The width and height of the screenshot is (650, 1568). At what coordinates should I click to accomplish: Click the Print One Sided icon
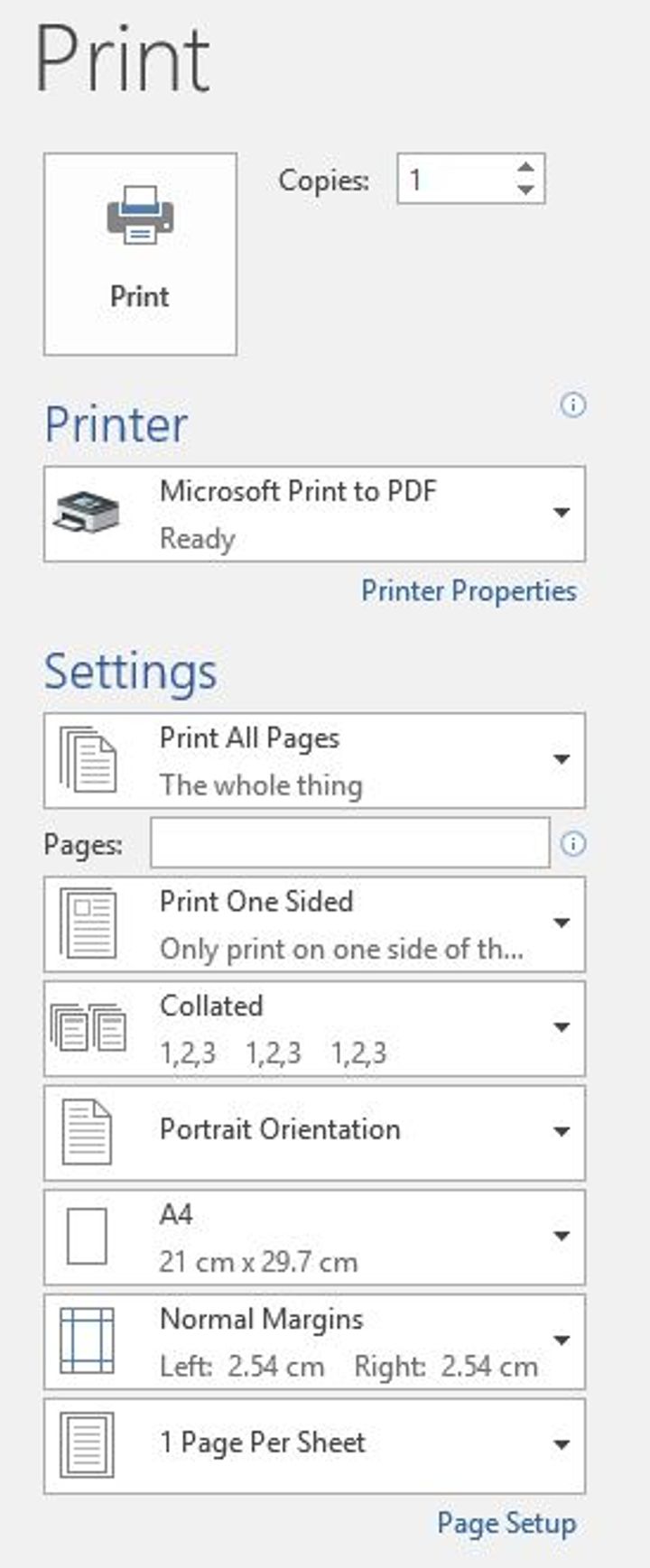pyautogui.click(x=88, y=923)
